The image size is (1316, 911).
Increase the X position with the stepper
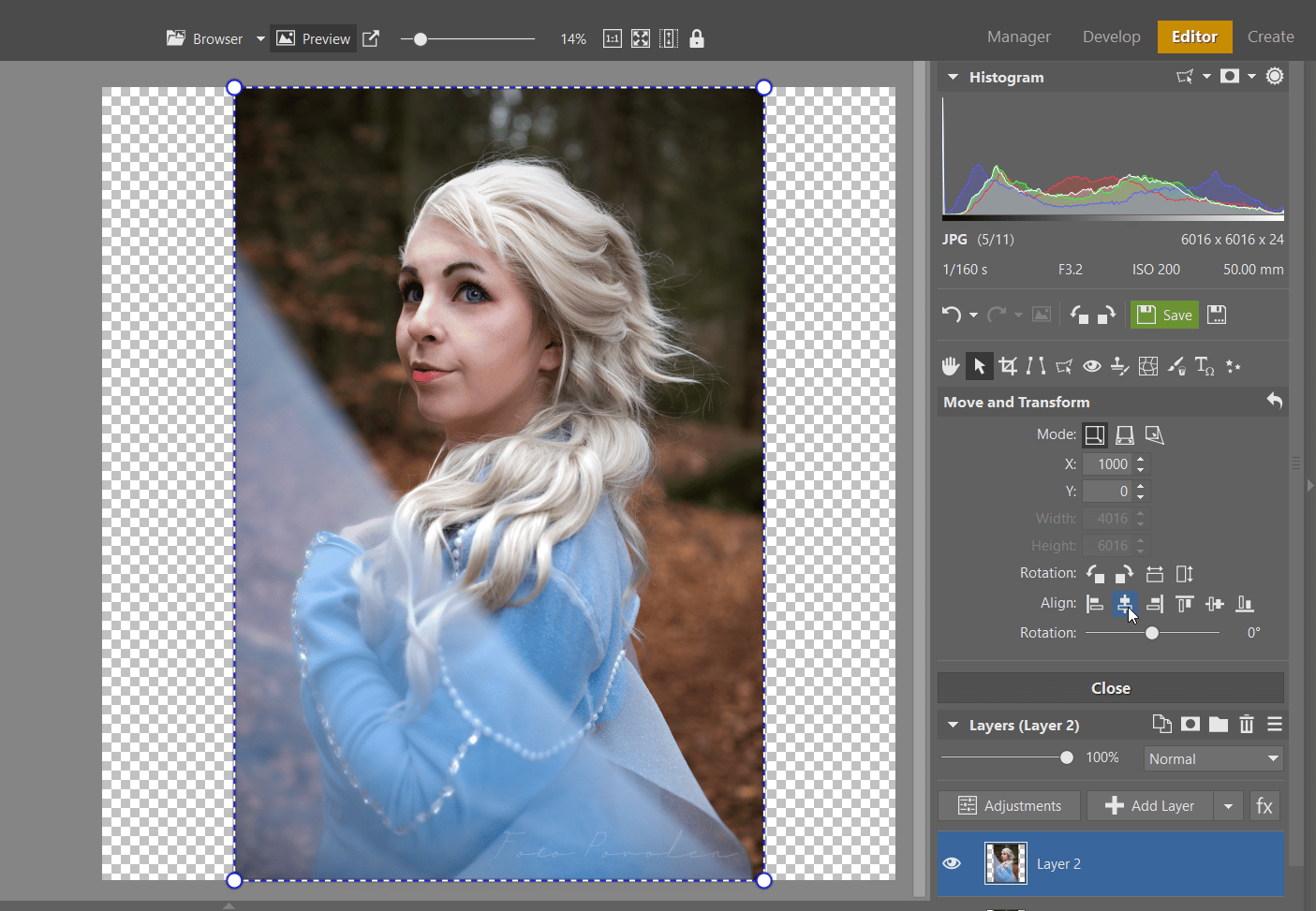coord(1140,459)
